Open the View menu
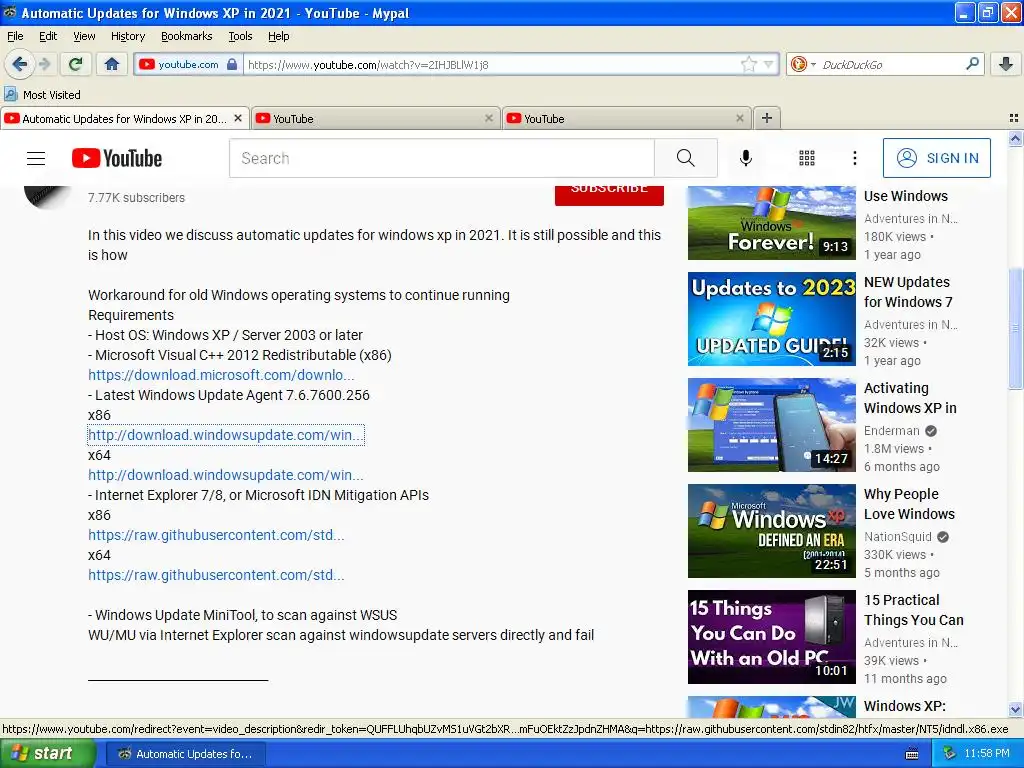 (84, 36)
